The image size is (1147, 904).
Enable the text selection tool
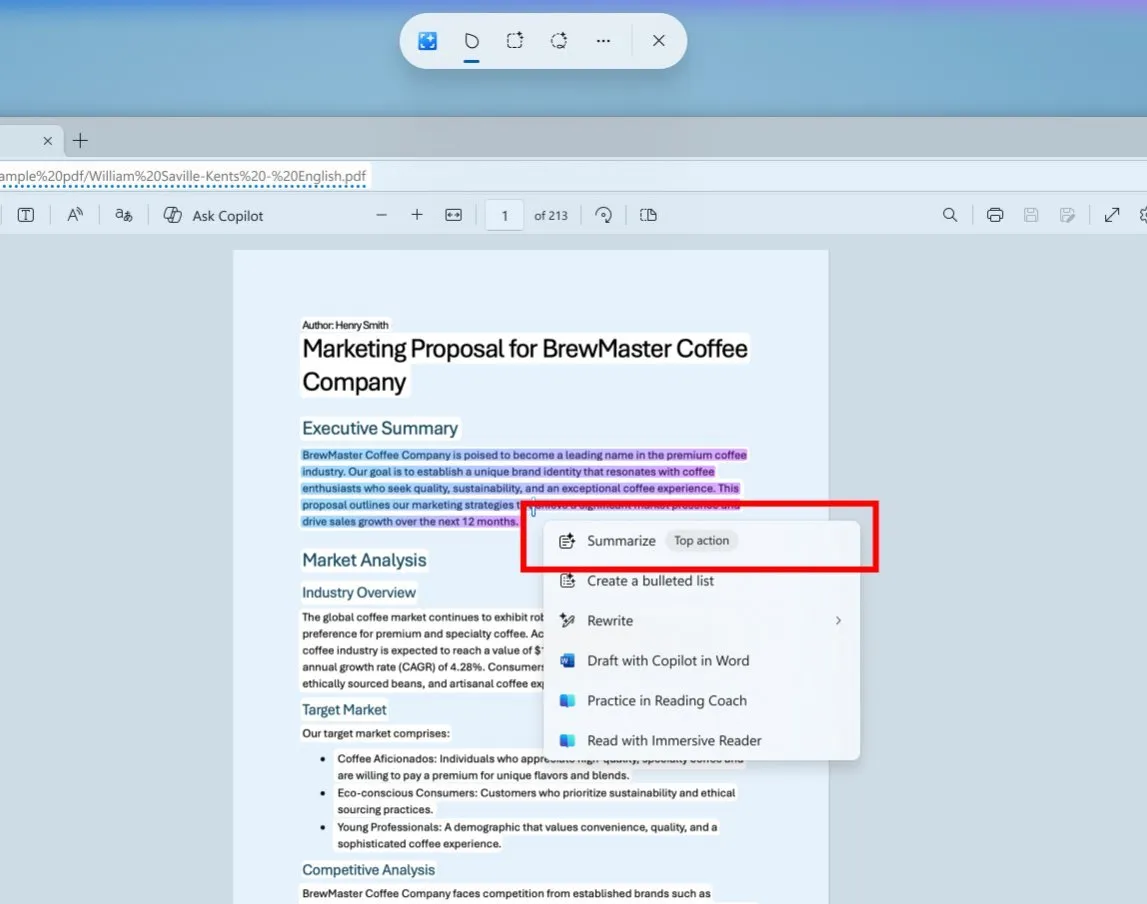(26, 214)
